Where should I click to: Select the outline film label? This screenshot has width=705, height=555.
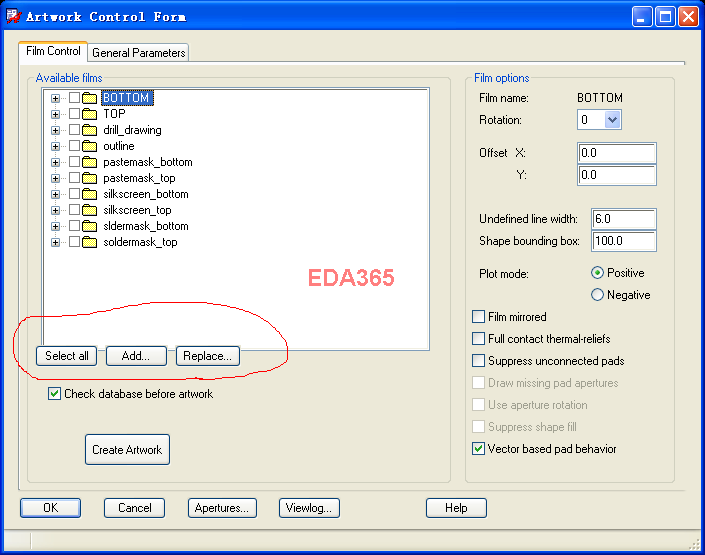[119, 146]
